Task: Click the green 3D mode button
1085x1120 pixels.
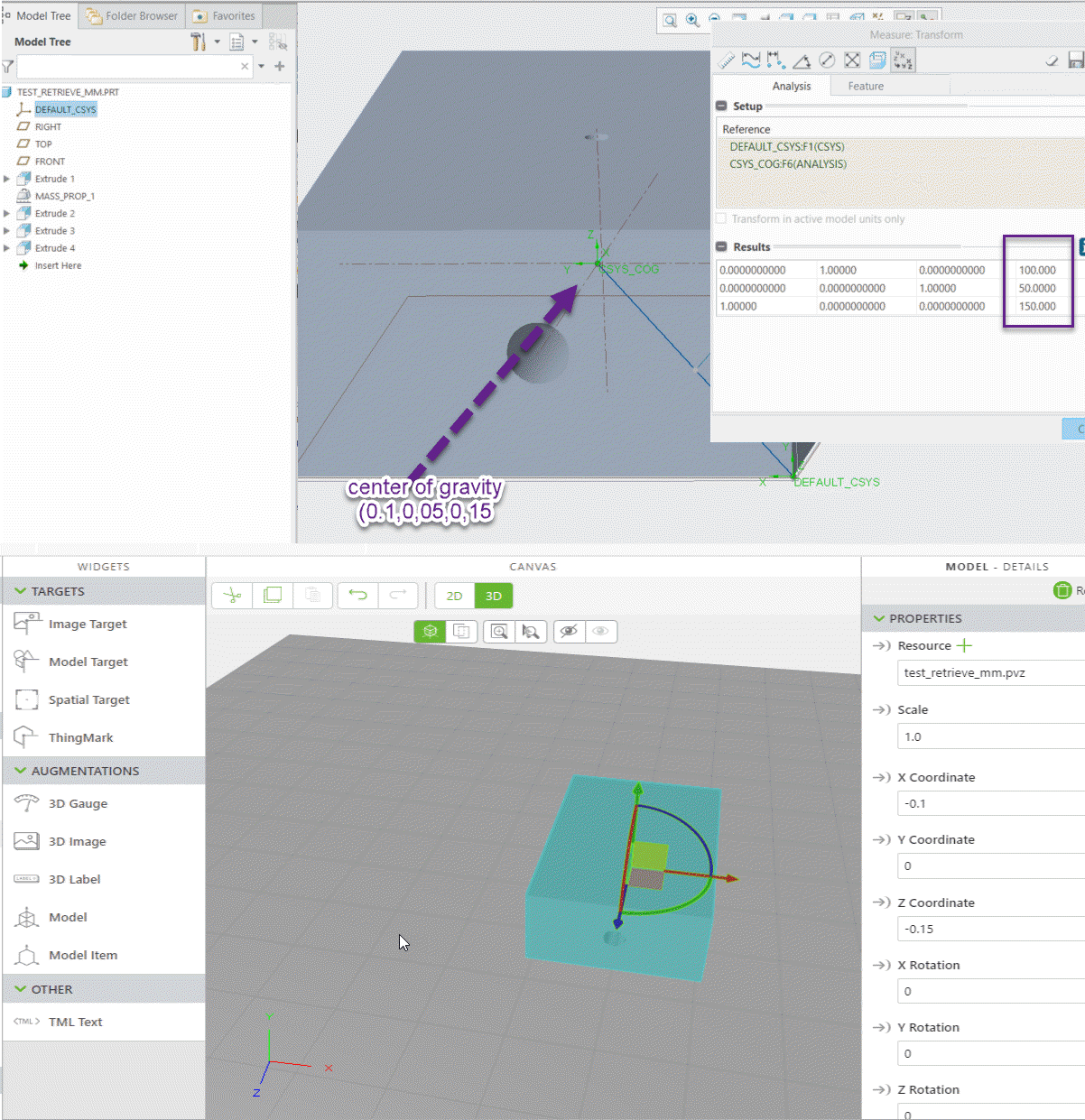Action: pyautogui.click(x=493, y=596)
